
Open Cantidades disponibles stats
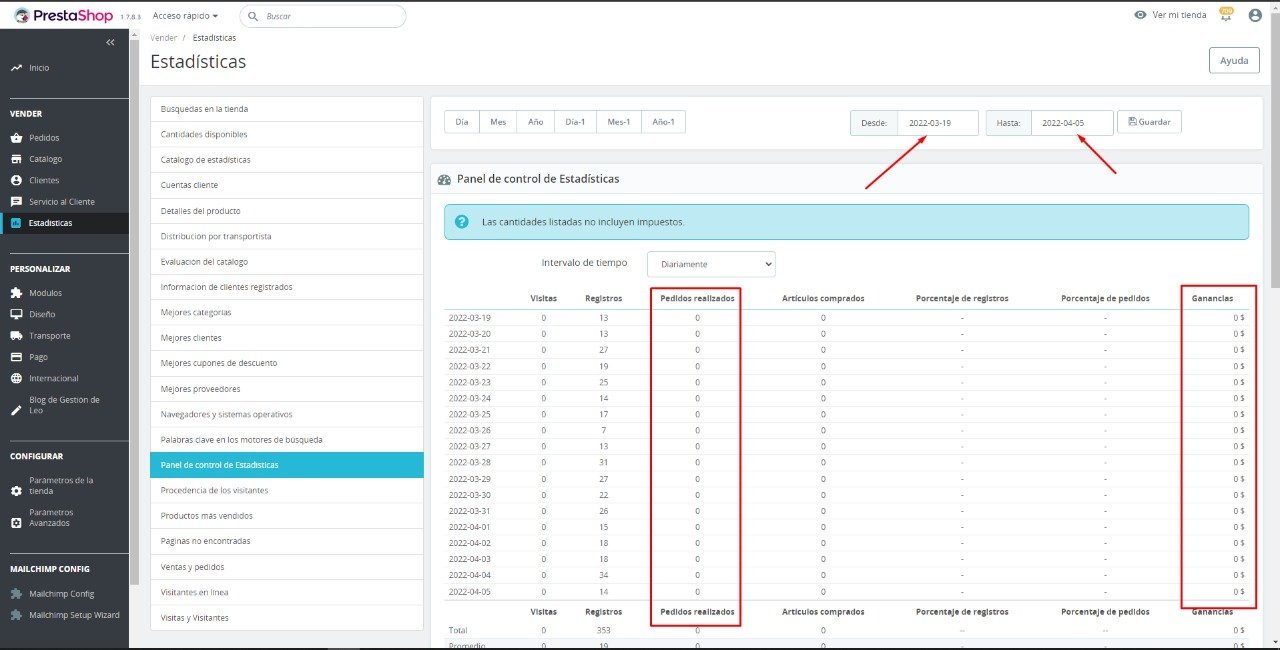point(287,134)
